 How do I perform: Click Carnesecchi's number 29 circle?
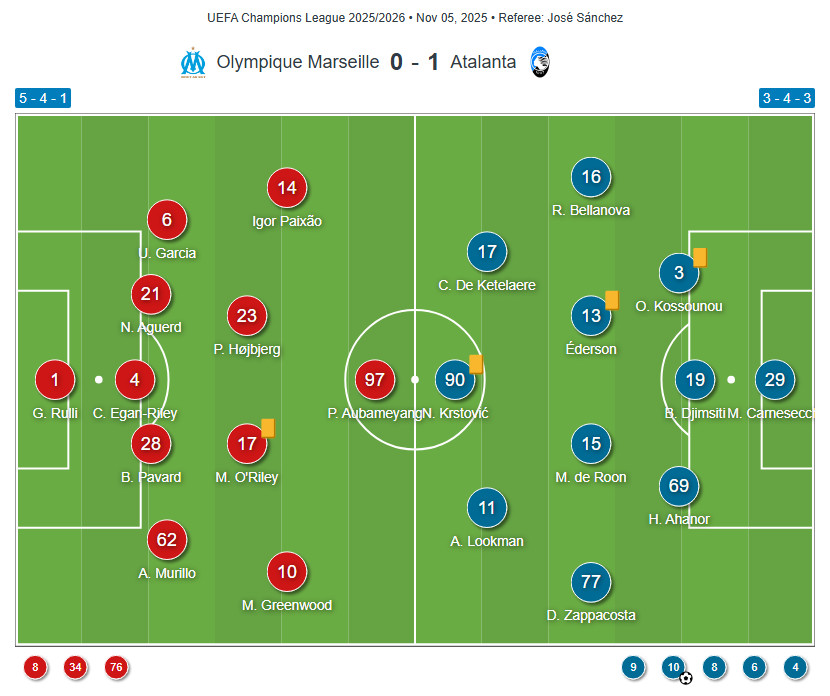click(775, 380)
